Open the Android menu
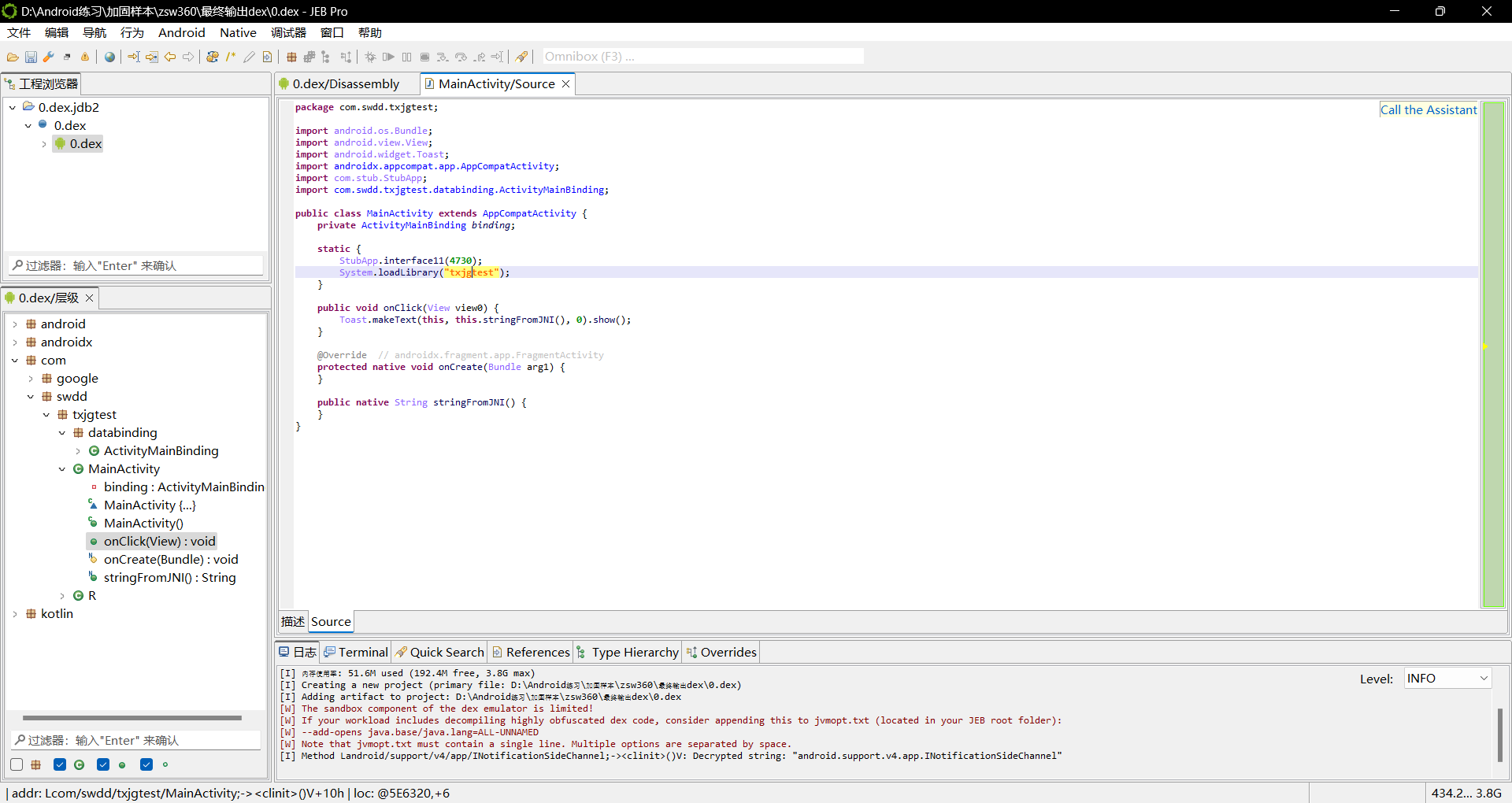The width and height of the screenshot is (1512, 803). coord(181,32)
